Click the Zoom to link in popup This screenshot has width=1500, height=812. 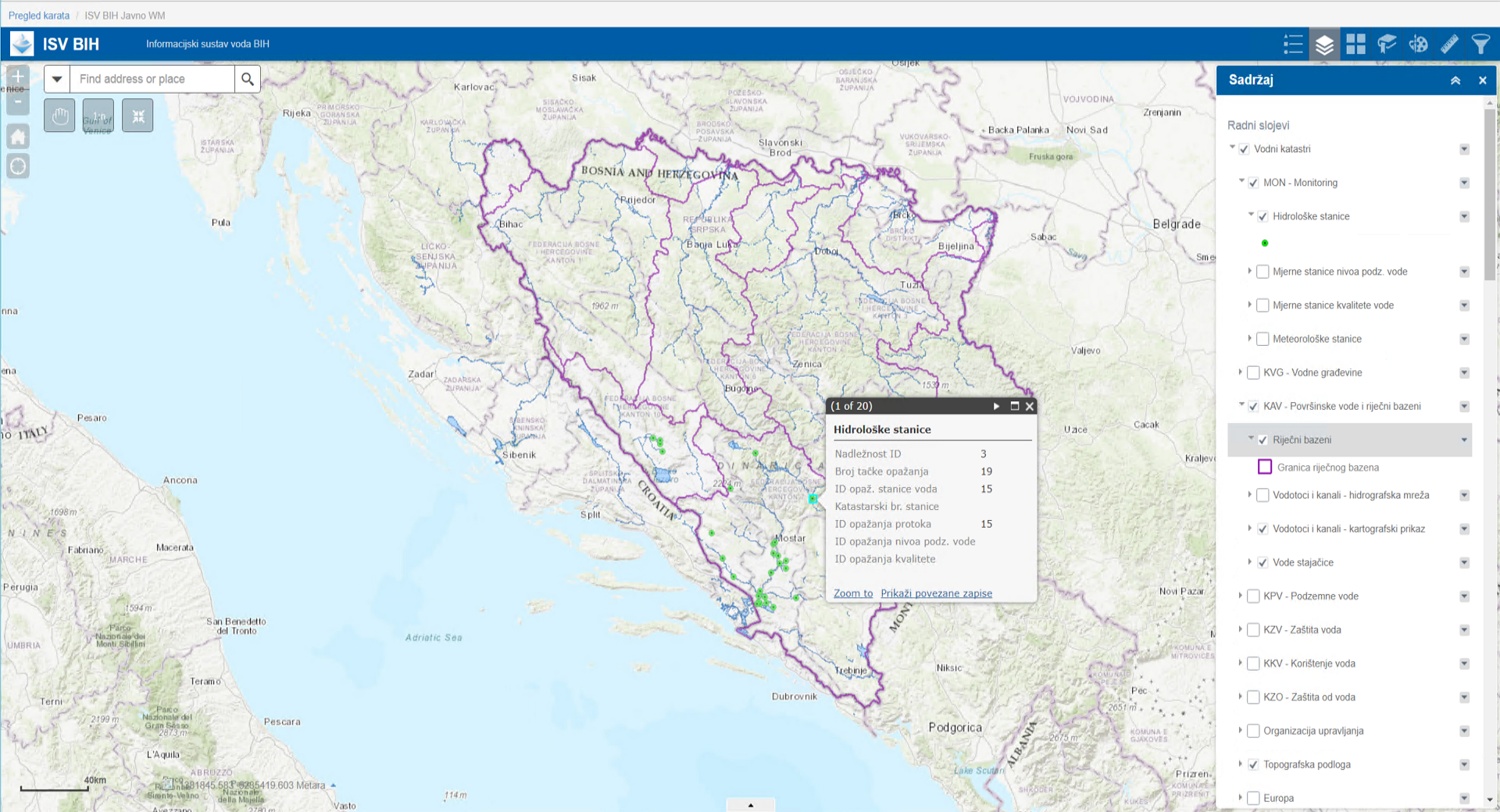(x=852, y=593)
